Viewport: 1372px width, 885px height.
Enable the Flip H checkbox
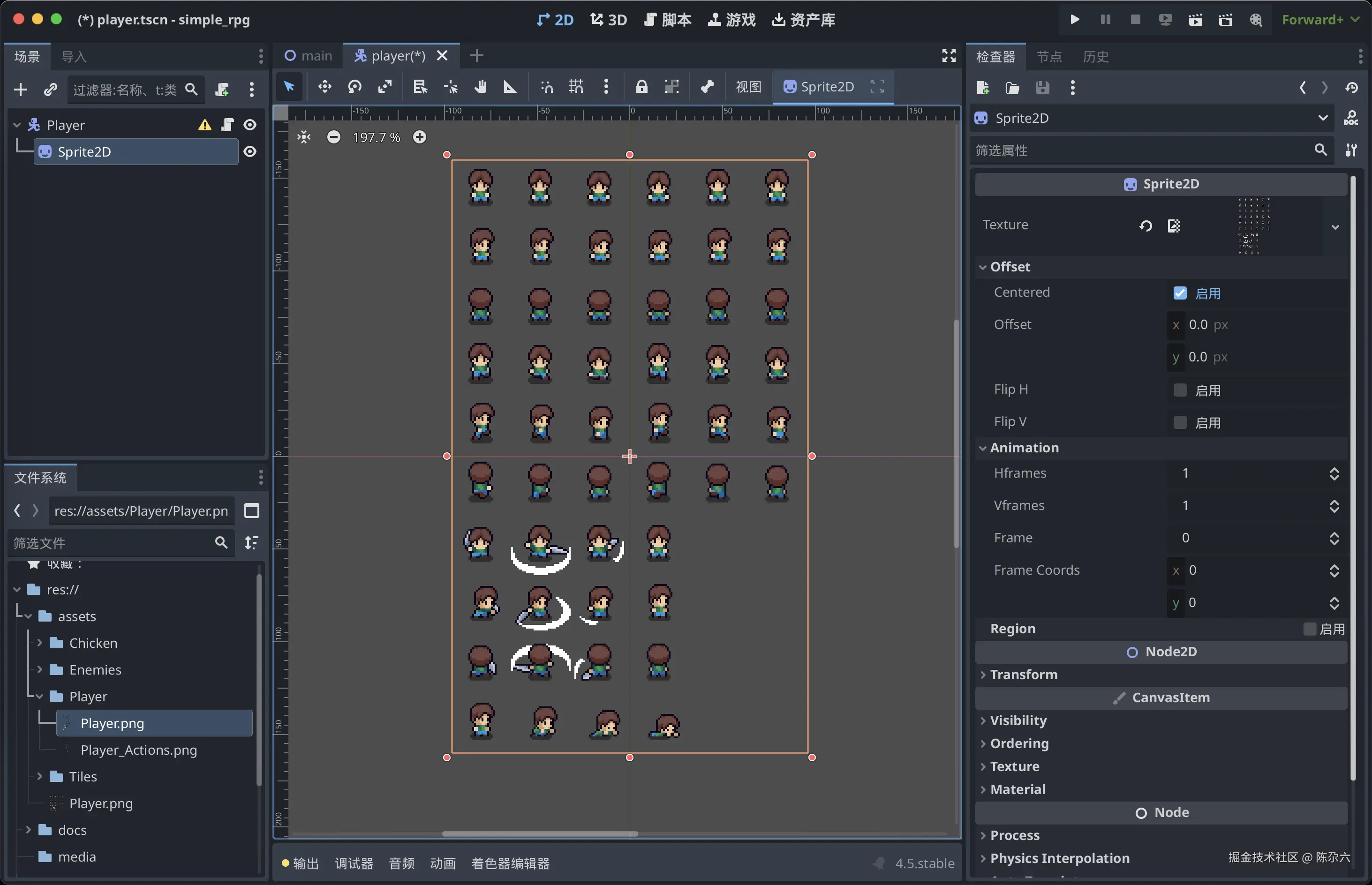click(x=1179, y=390)
